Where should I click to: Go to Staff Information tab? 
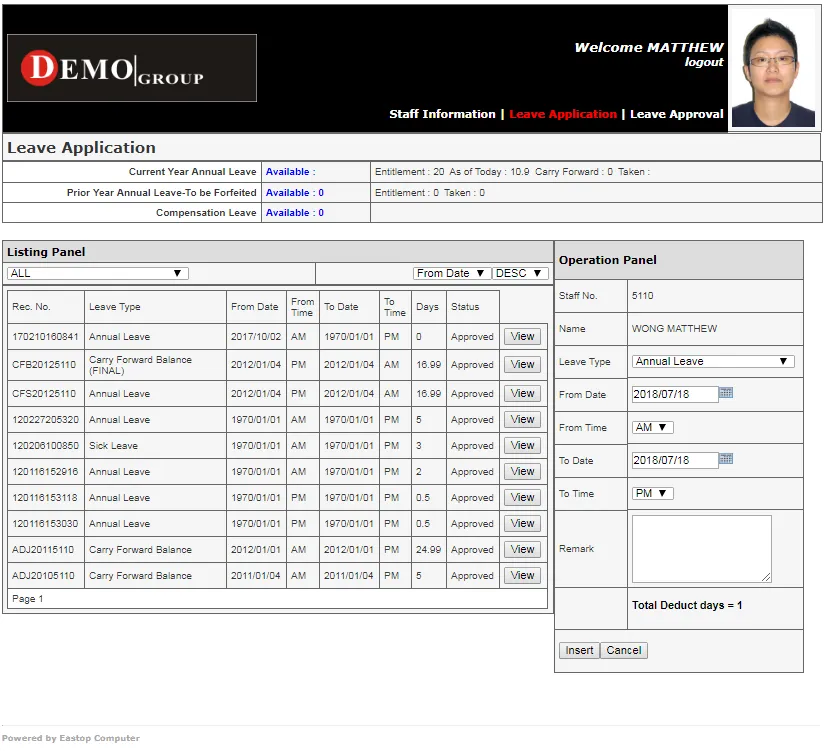pyautogui.click(x=442, y=114)
